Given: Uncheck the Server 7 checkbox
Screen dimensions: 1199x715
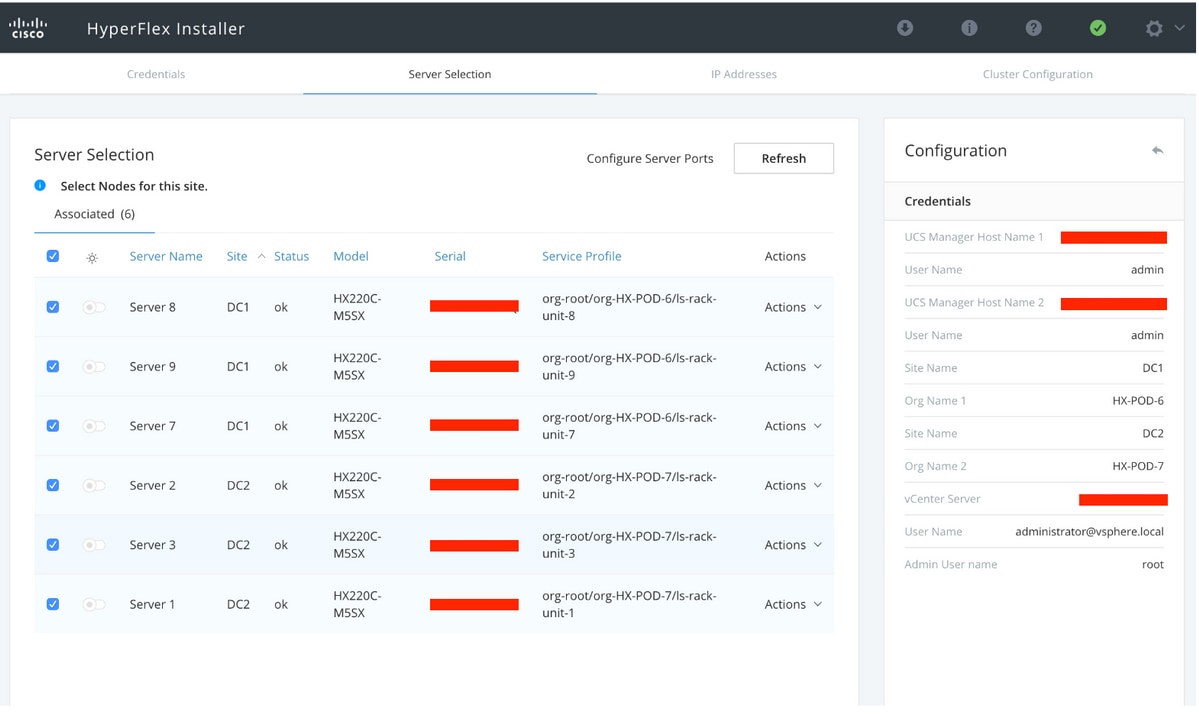Looking at the screenshot, I should click(53, 426).
